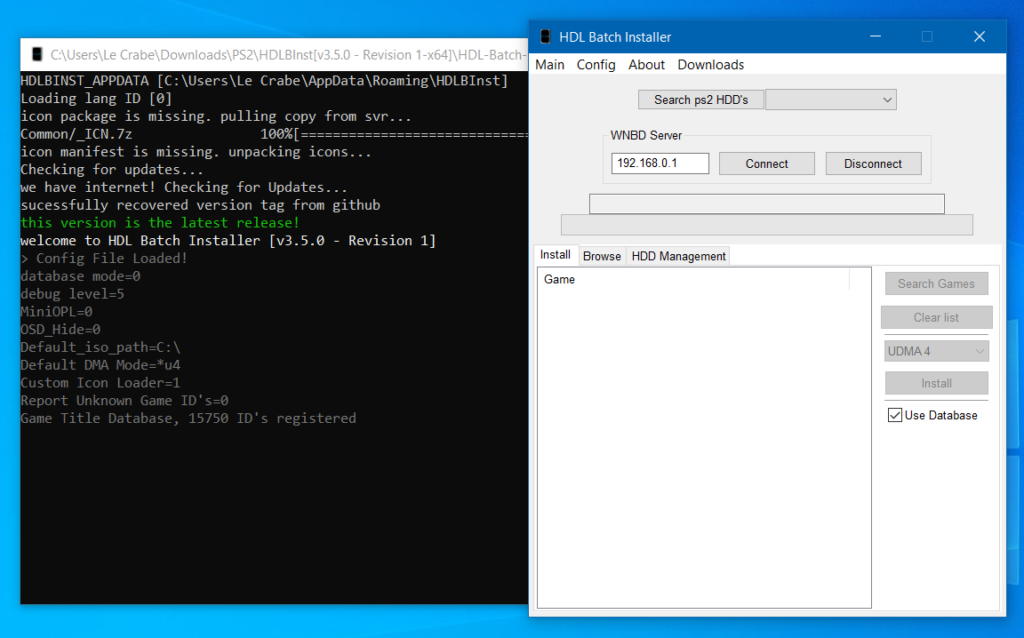
Task: Click the 'Loading lang ID [0]' console line
Action: click(x=96, y=99)
